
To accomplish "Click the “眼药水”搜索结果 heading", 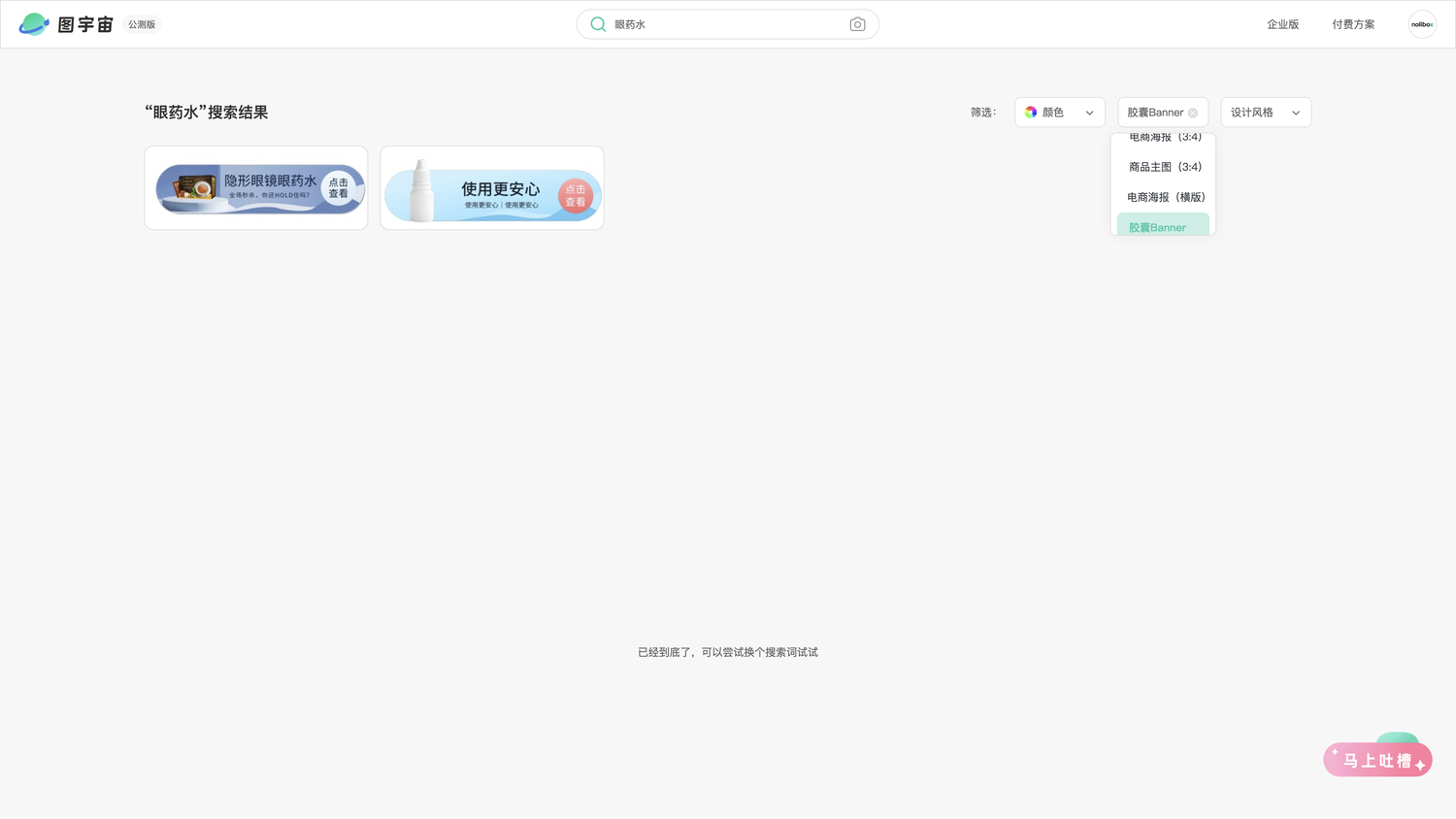I will click(x=207, y=113).
